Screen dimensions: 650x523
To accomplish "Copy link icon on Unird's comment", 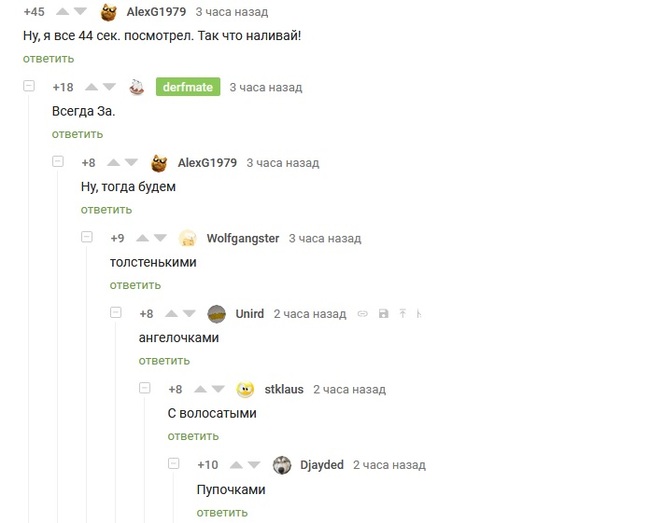I will point(363,314).
